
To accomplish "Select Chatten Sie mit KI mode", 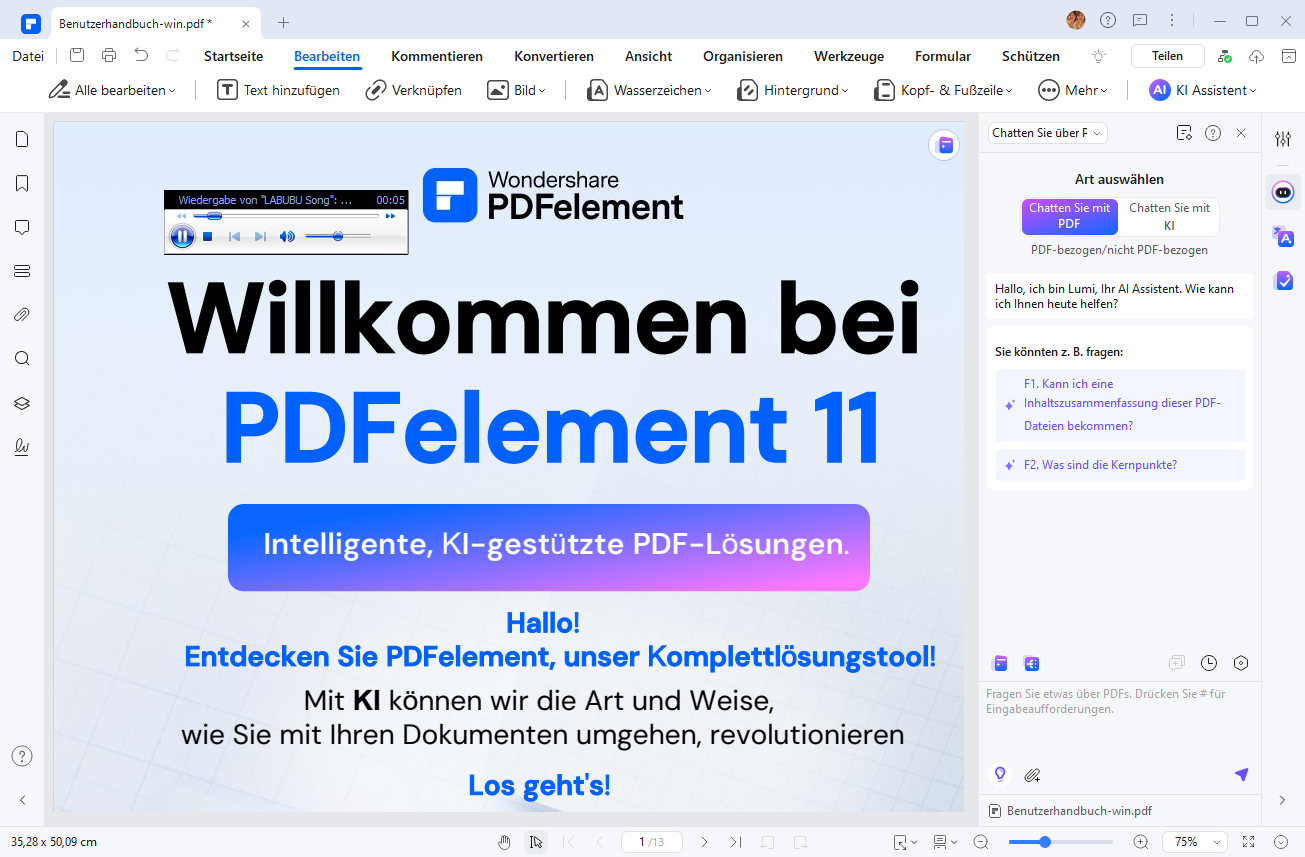I will pos(1169,216).
